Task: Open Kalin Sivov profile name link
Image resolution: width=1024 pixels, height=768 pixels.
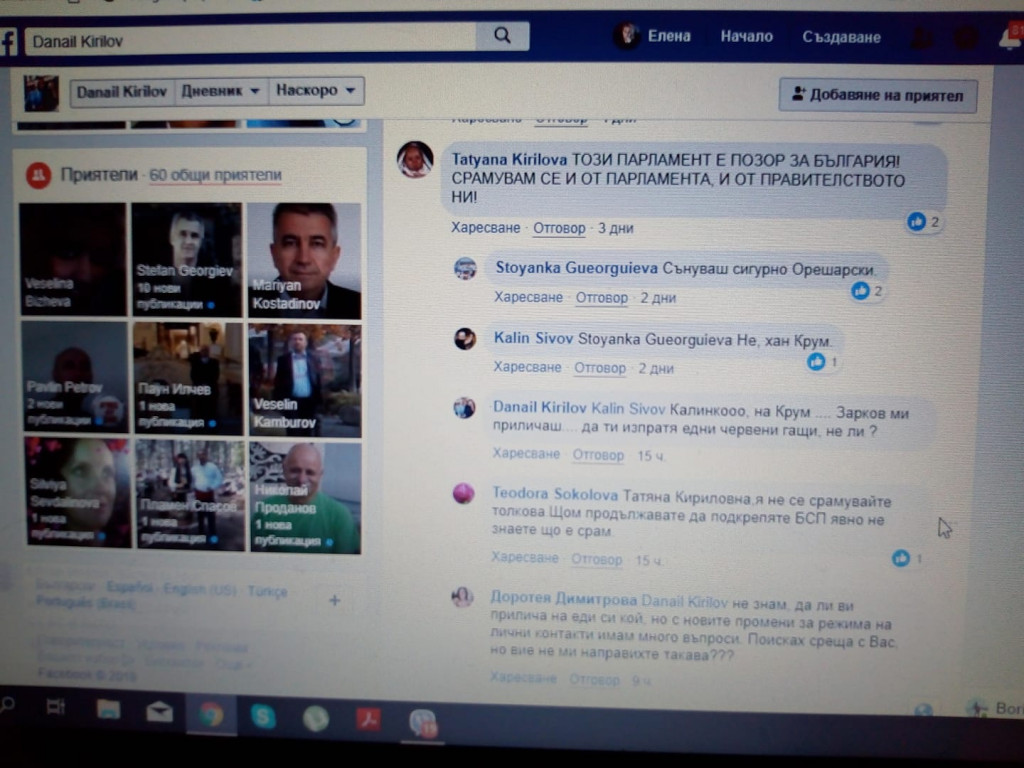Action: click(x=533, y=338)
